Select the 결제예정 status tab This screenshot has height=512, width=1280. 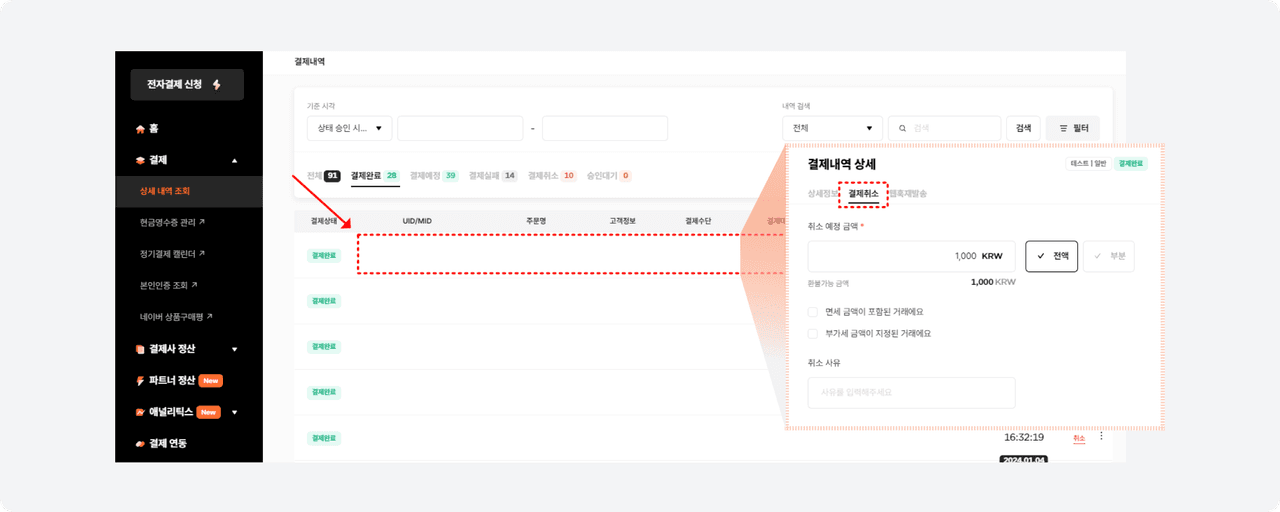coord(434,175)
